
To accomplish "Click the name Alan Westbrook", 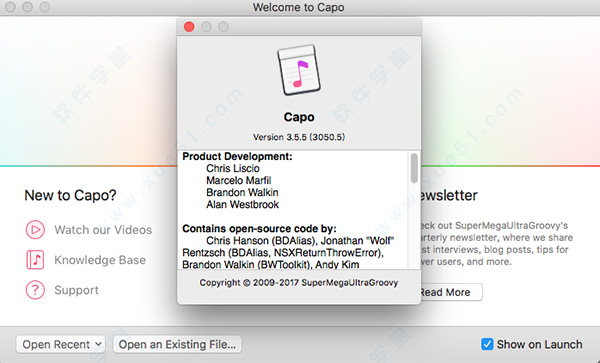I will click(243, 205).
